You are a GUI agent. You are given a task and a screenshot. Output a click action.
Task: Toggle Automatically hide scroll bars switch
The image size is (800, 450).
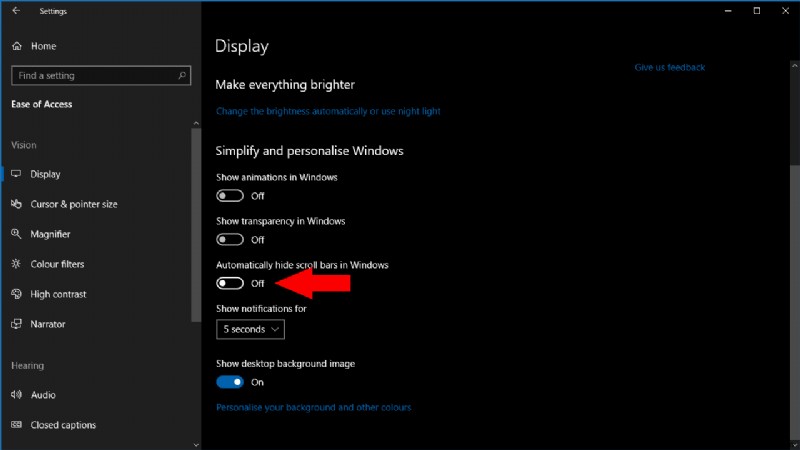tap(230, 283)
